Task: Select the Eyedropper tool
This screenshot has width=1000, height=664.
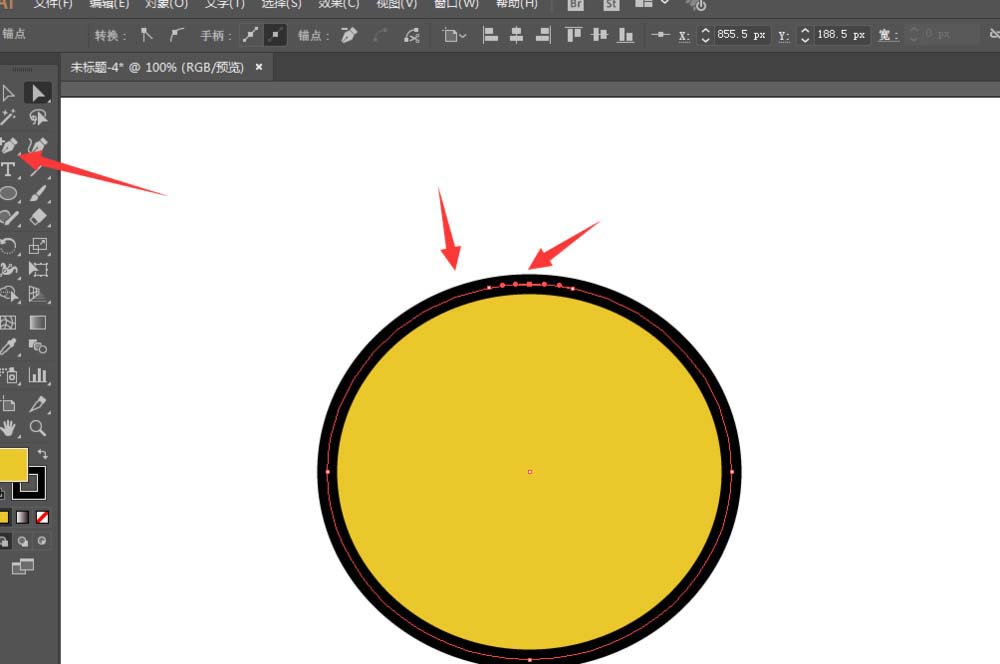Action: 9,348
